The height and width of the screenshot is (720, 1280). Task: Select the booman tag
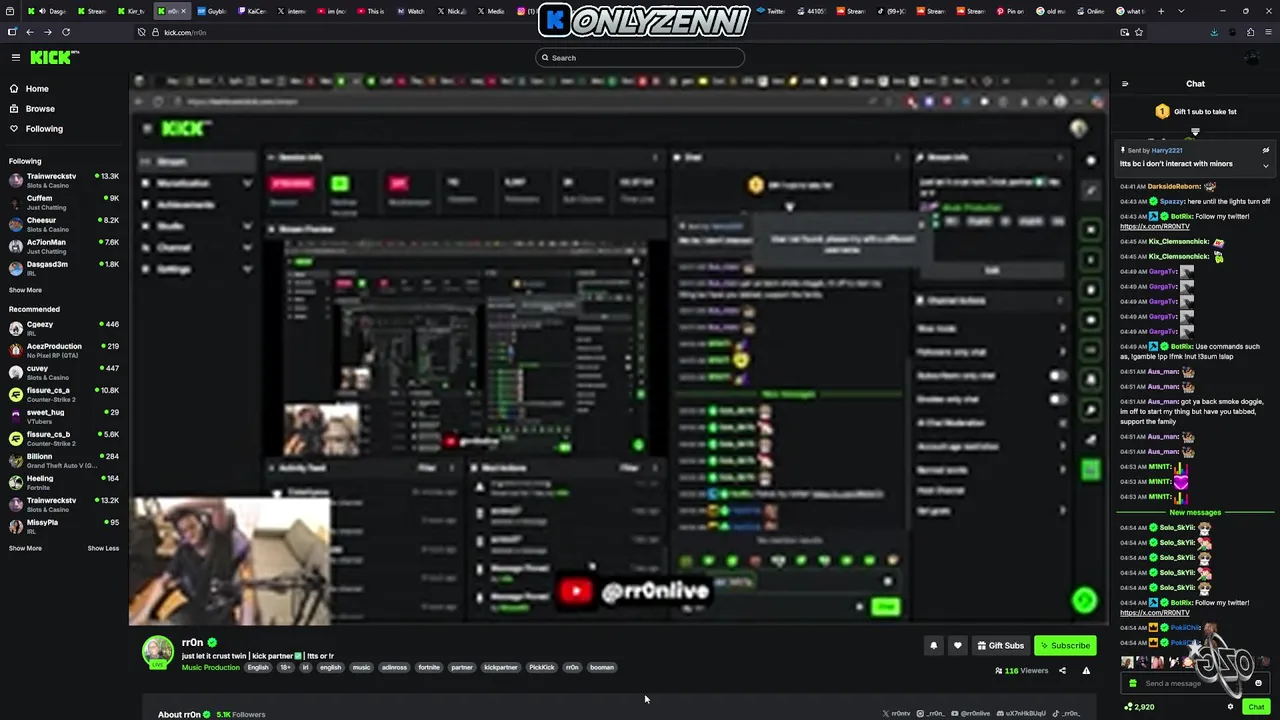pyautogui.click(x=602, y=667)
